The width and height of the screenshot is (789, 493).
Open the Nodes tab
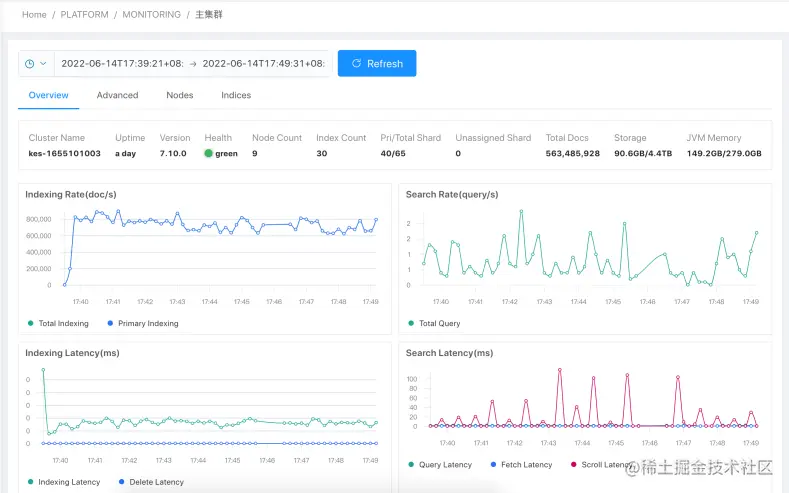click(x=180, y=95)
